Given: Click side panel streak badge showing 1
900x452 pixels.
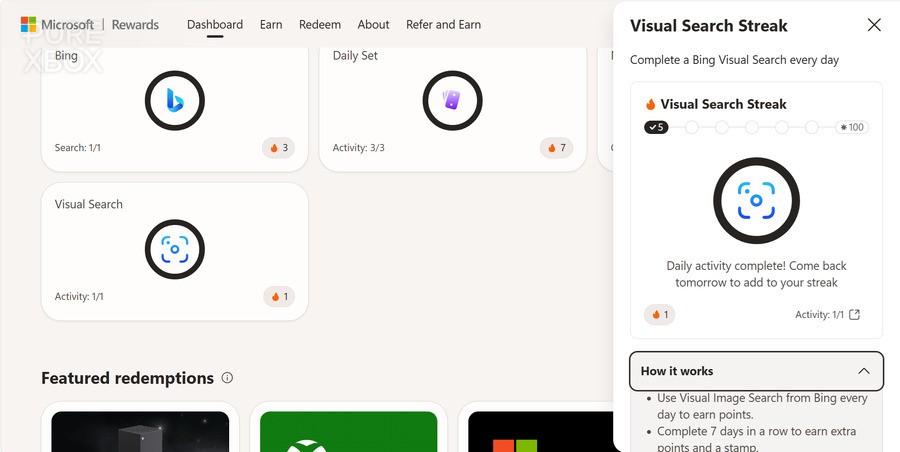Looking at the screenshot, I should [660, 315].
